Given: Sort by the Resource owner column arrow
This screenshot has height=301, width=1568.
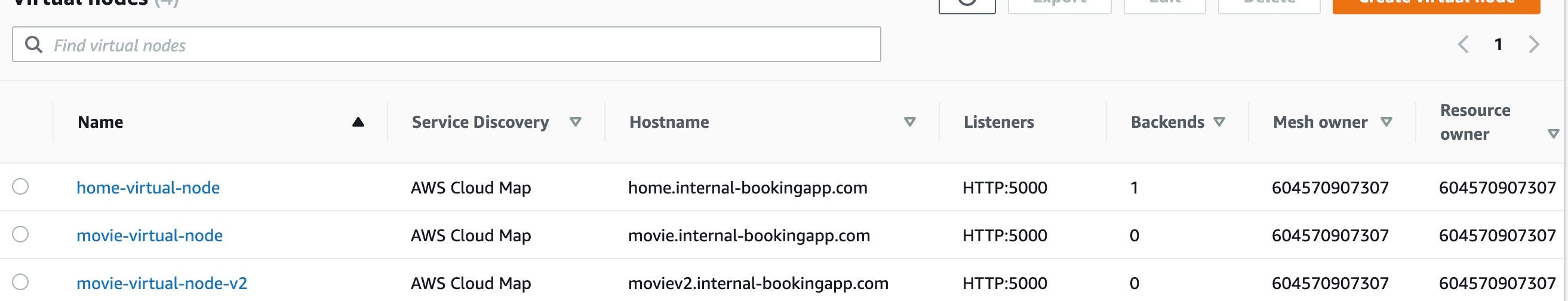Looking at the screenshot, I should (1554, 133).
